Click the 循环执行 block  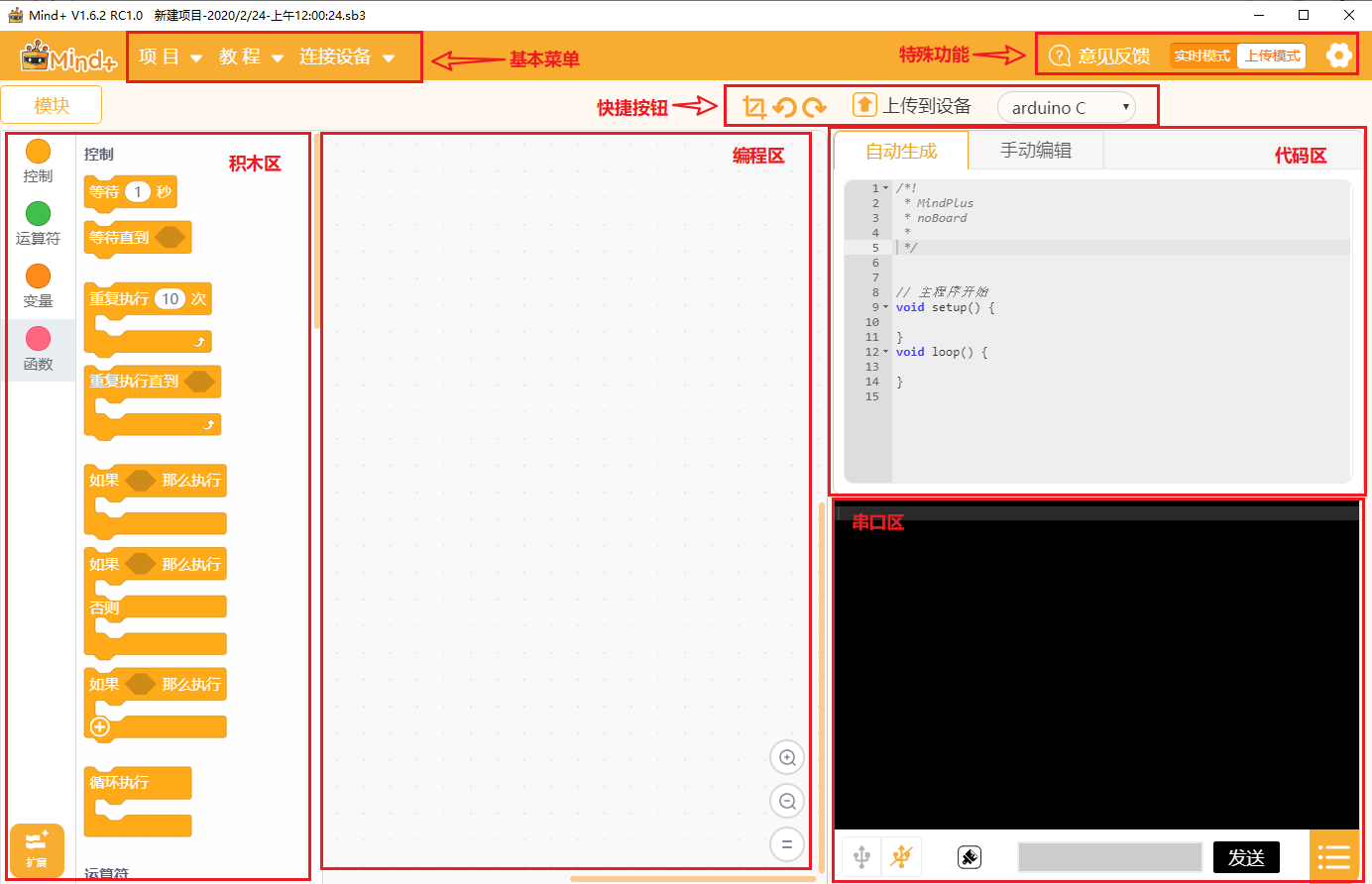(x=138, y=802)
